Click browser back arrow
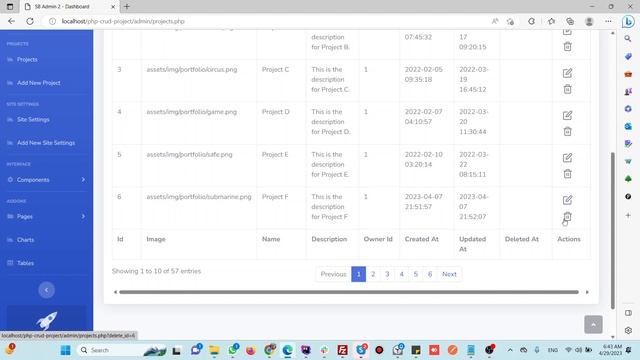This screenshot has height=360, width=640. pos(11,21)
